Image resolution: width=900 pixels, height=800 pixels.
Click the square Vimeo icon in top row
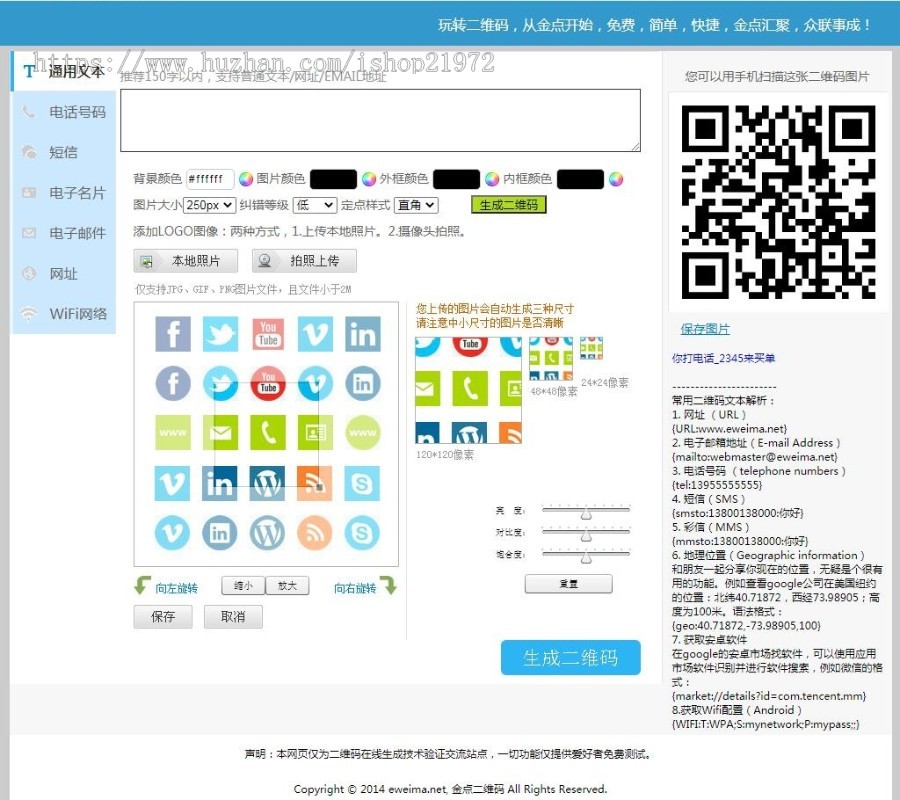click(315, 333)
